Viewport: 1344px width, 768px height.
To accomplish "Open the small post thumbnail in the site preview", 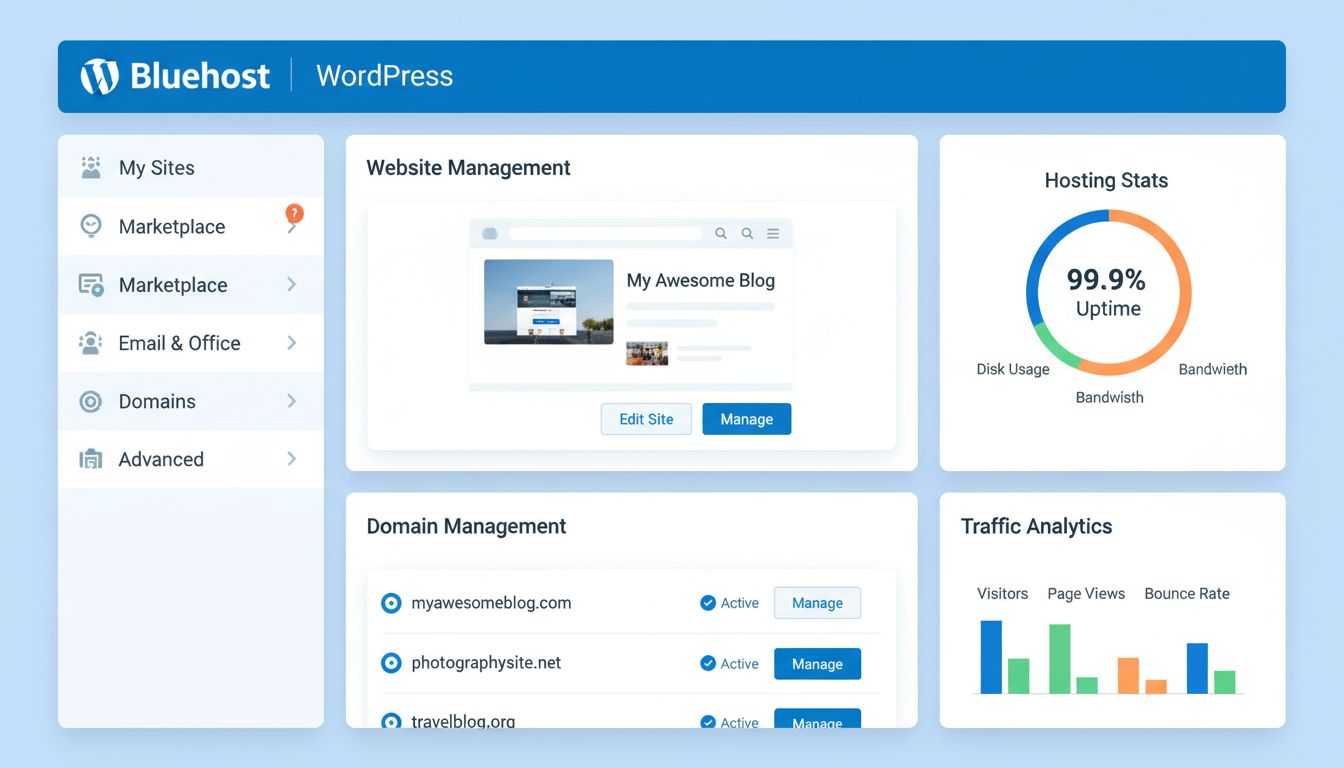I will tap(647, 353).
